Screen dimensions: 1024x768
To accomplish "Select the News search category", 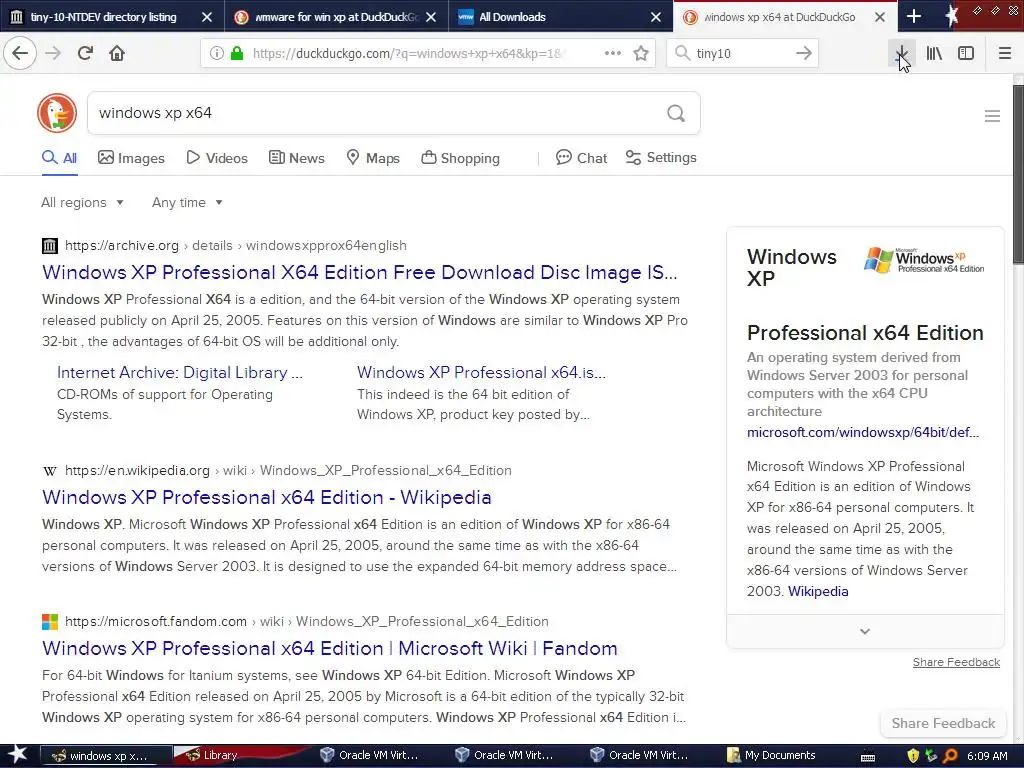I will point(297,158).
